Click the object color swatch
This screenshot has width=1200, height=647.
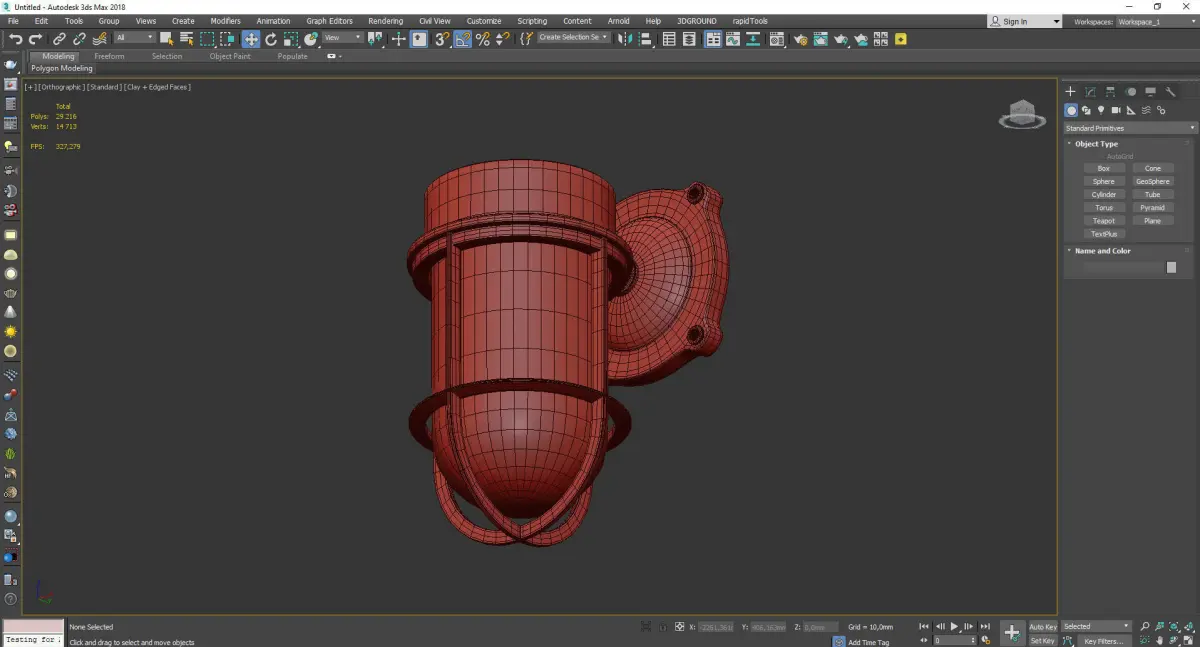tap(1171, 267)
